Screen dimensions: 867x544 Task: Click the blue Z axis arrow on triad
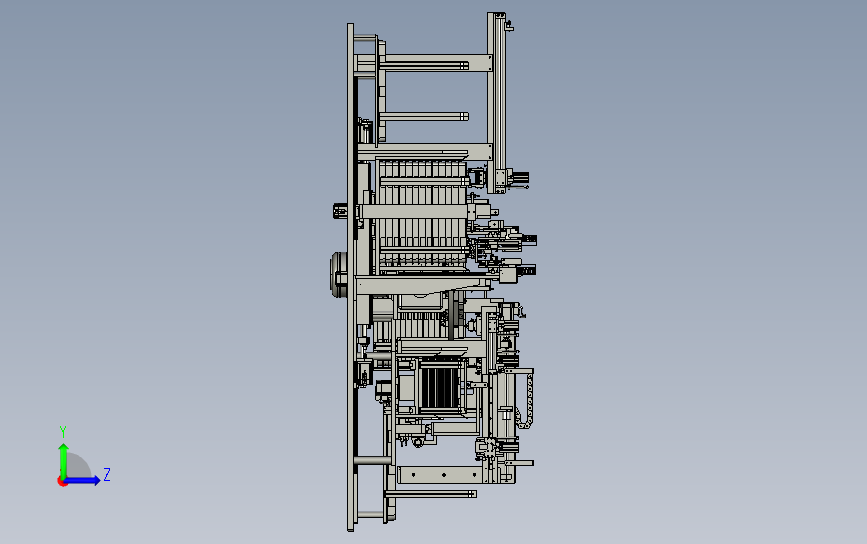click(83, 480)
